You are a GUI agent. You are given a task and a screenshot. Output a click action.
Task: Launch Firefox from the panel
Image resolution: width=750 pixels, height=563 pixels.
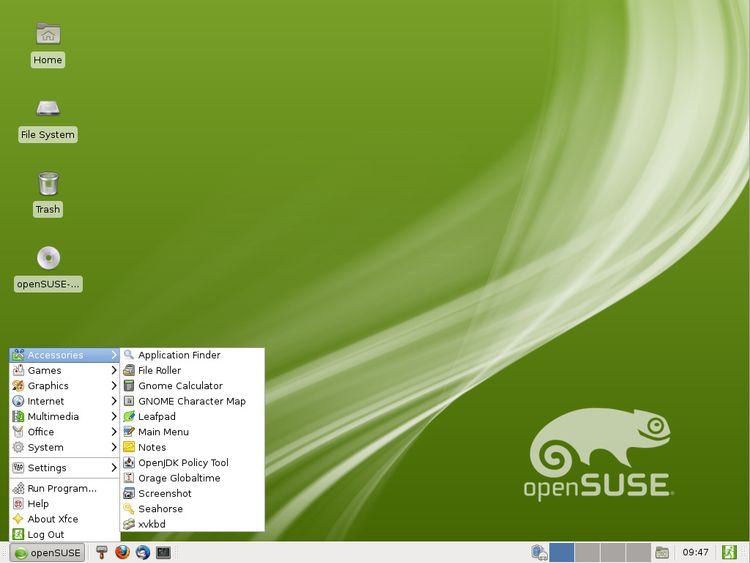tap(122, 552)
